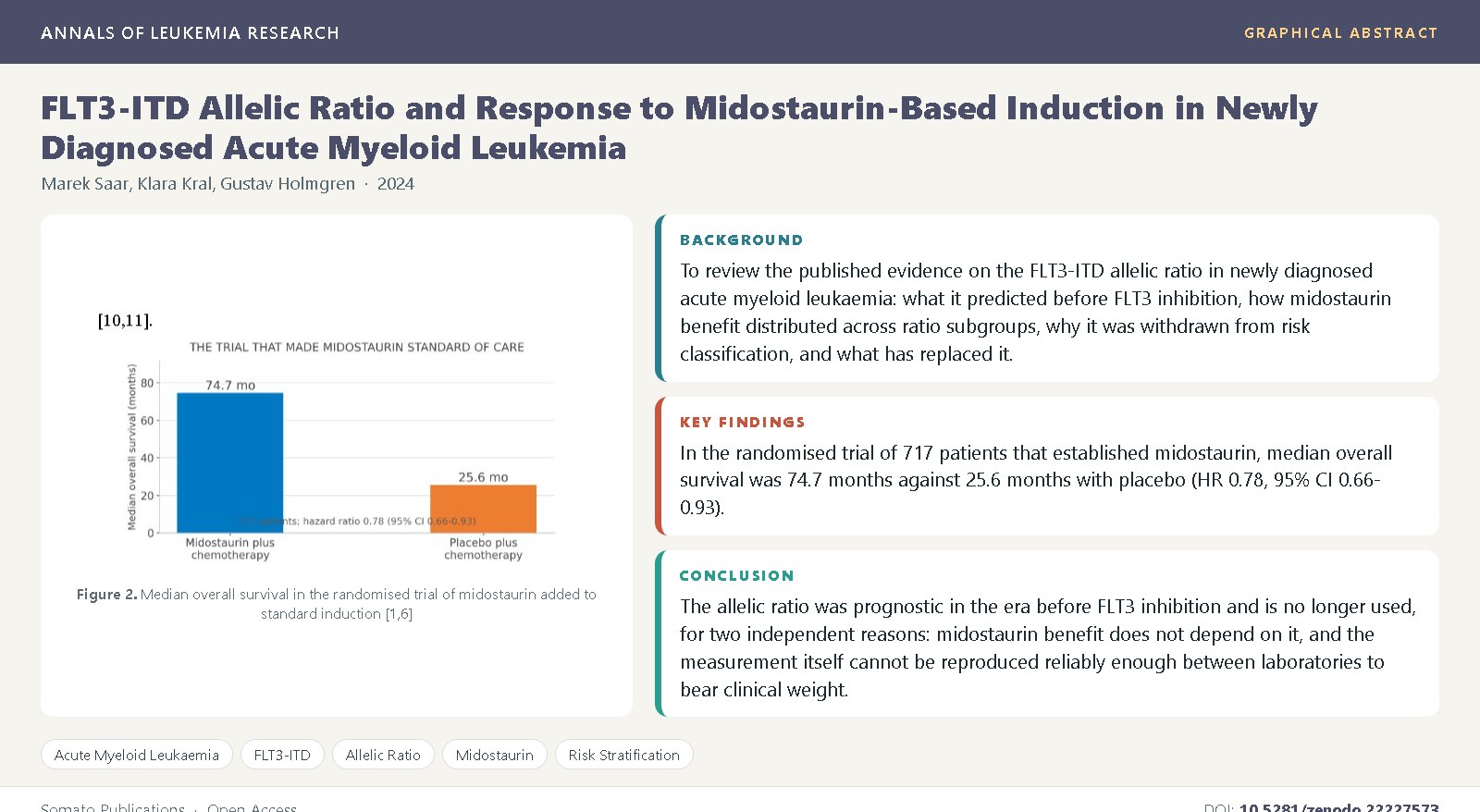Image resolution: width=1480 pixels, height=812 pixels.
Task: Open the DOI link at bottom right
Action: click(x=1338, y=807)
